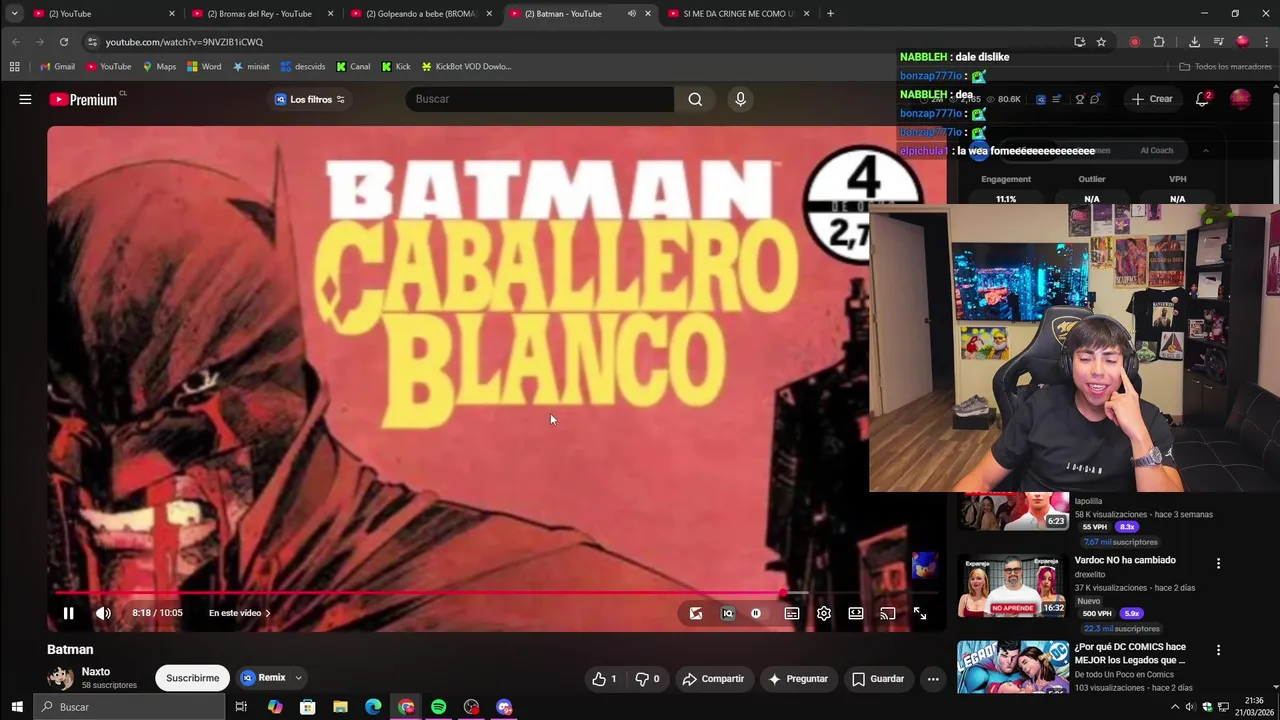Open options for Vardoc NO ha cambiado
This screenshot has height=720, width=1280.
[1218, 564]
